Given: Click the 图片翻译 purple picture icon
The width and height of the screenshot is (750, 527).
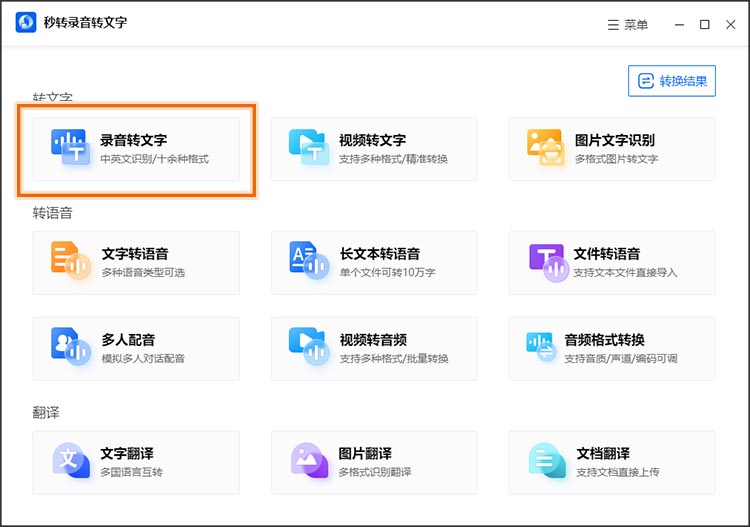Looking at the screenshot, I should (309, 460).
